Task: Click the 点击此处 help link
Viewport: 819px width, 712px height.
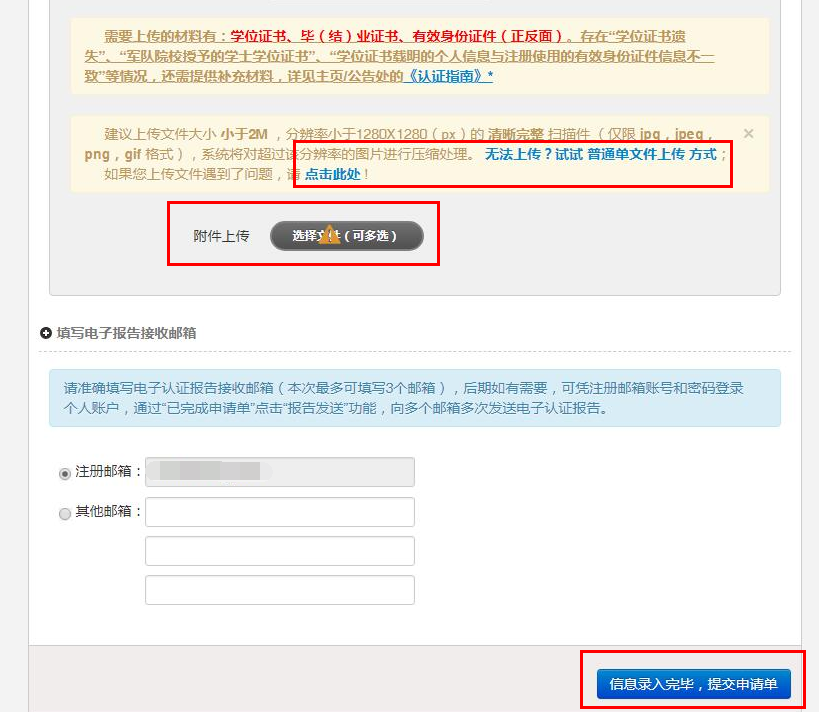Action: (333, 174)
